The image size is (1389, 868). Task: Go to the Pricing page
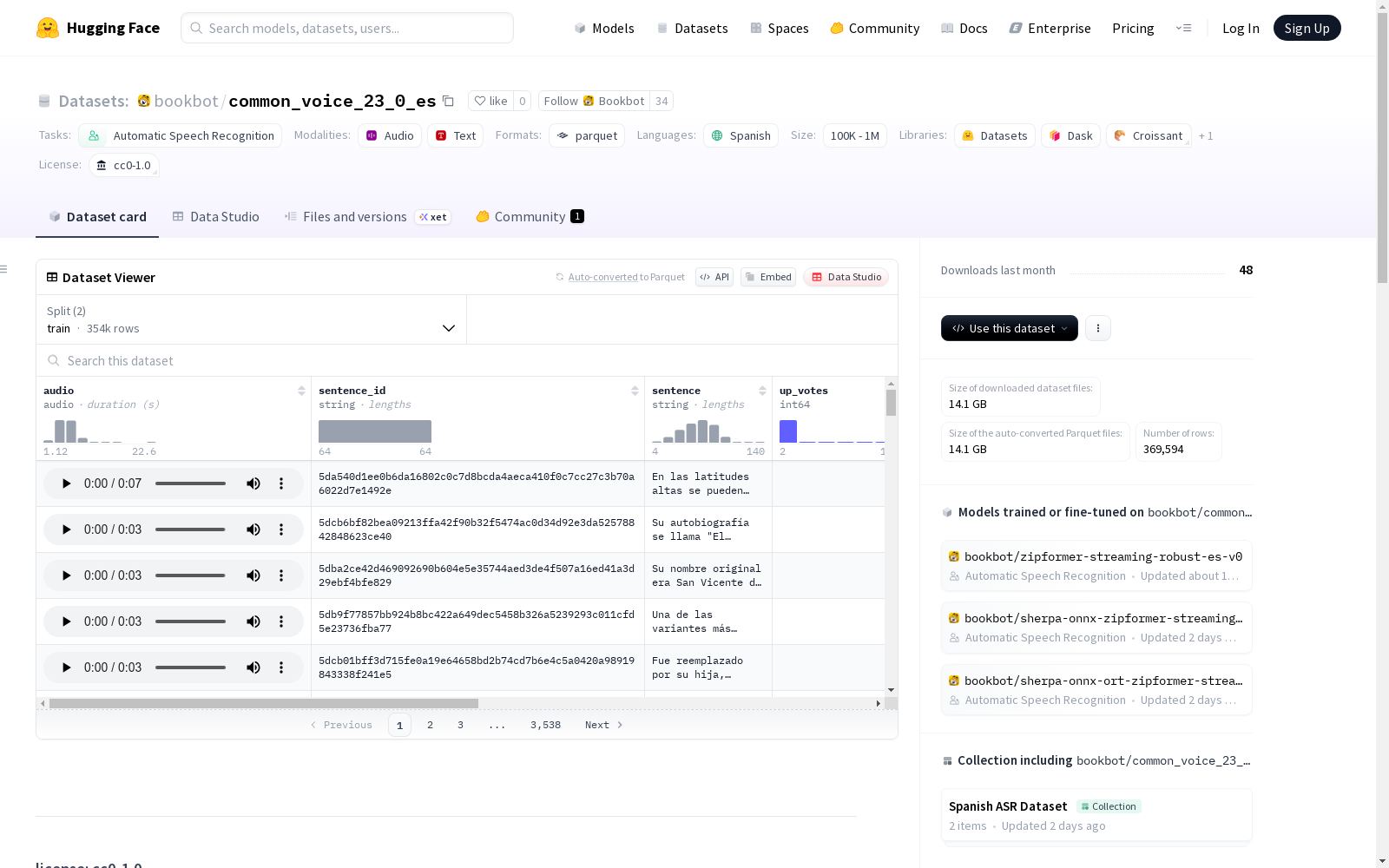coord(1133,28)
